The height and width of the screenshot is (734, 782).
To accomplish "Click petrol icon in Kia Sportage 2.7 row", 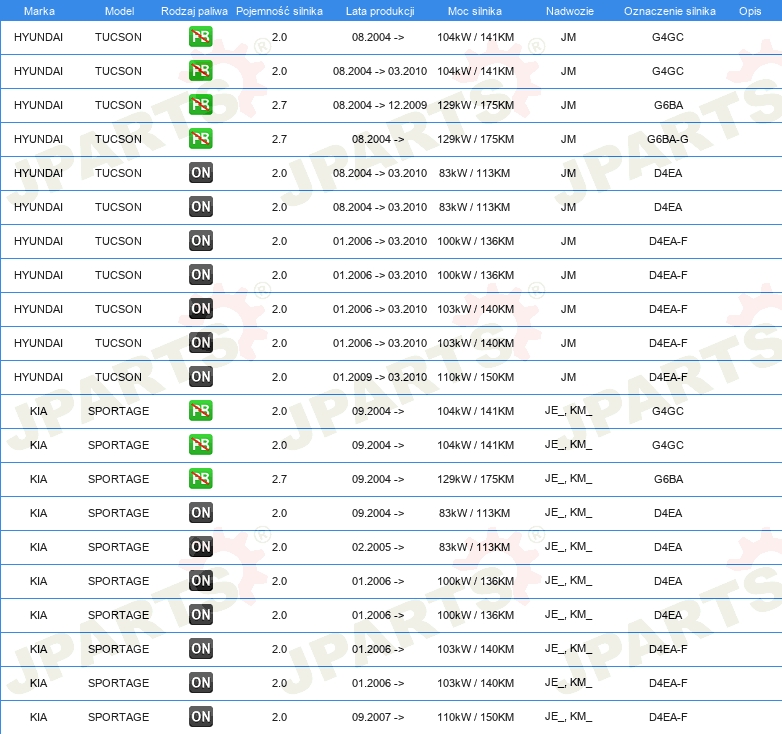I will pos(200,479).
